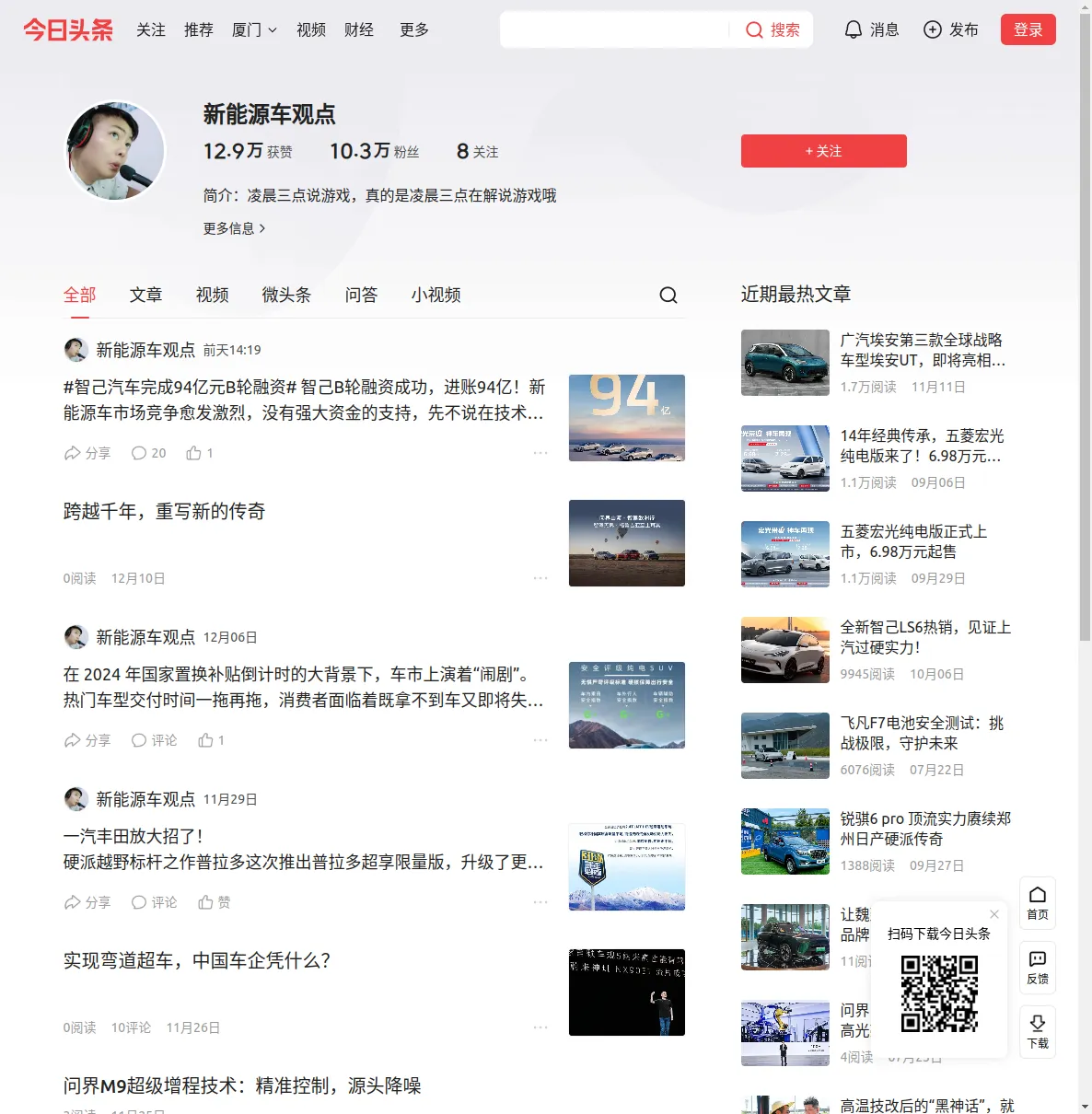The image size is (1092, 1114).
Task: Open hot article 五菱宏光纯电版正式上市
Action: coord(914,541)
